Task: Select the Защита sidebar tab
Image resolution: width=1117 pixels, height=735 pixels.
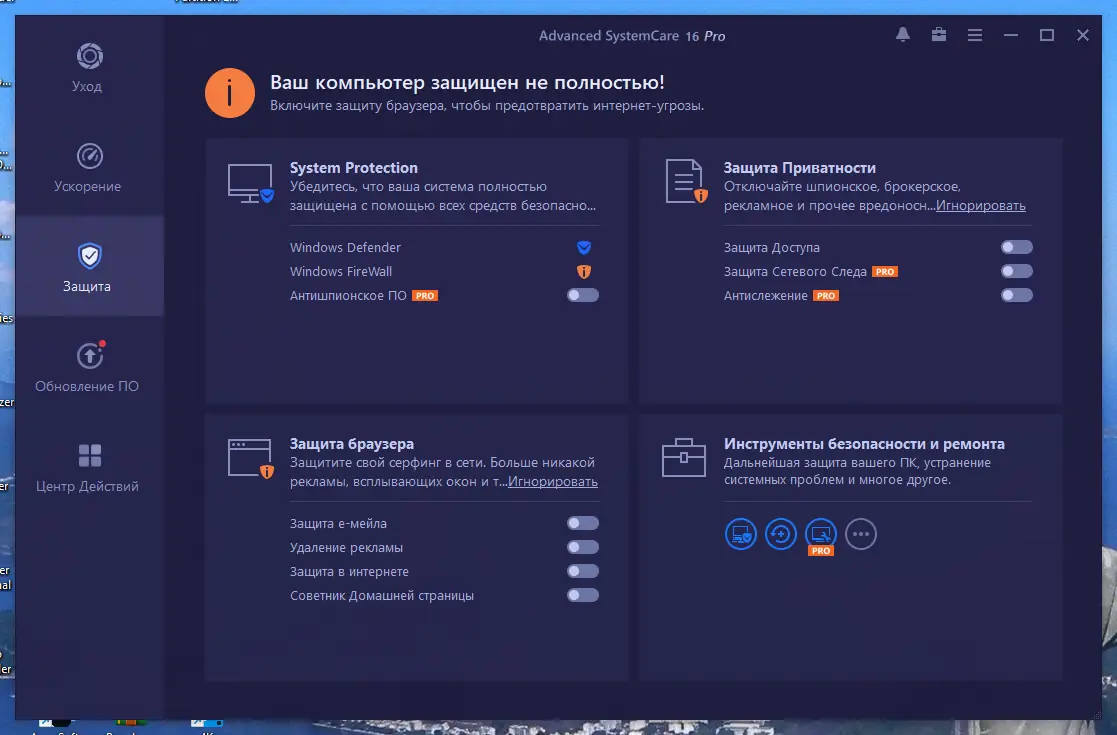Action: (88, 266)
